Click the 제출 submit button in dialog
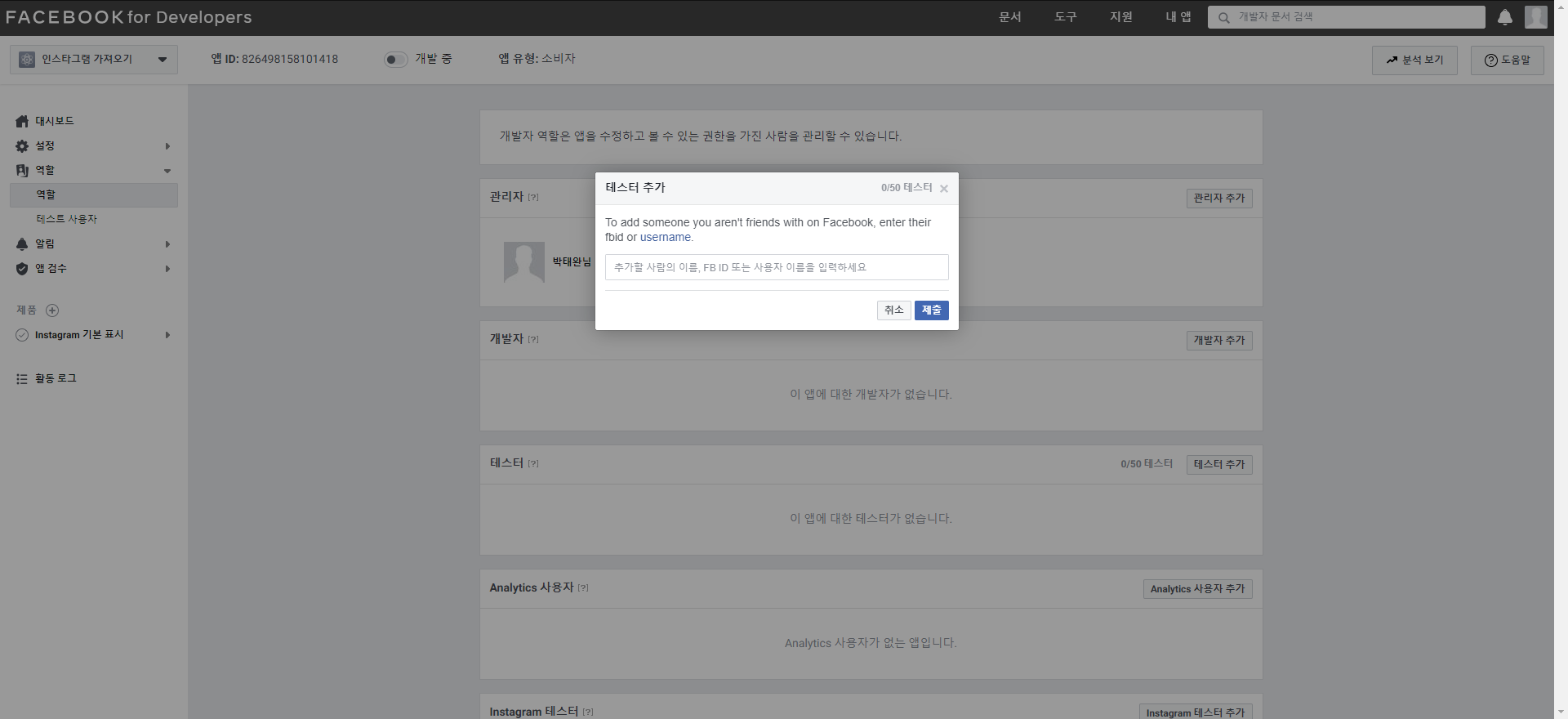This screenshot has width=1568, height=719. click(x=932, y=310)
